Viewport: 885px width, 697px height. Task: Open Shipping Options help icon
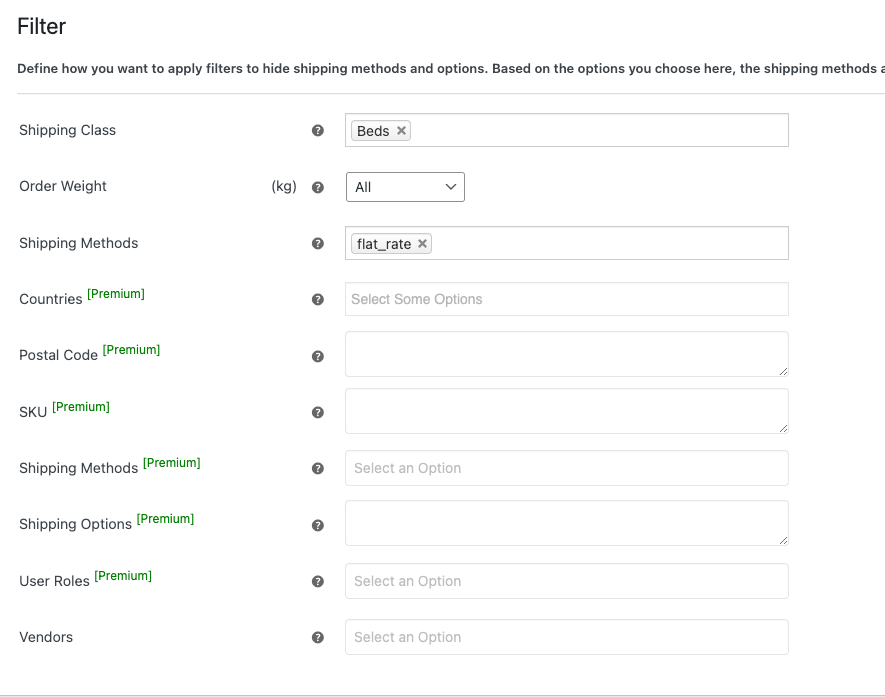318,525
